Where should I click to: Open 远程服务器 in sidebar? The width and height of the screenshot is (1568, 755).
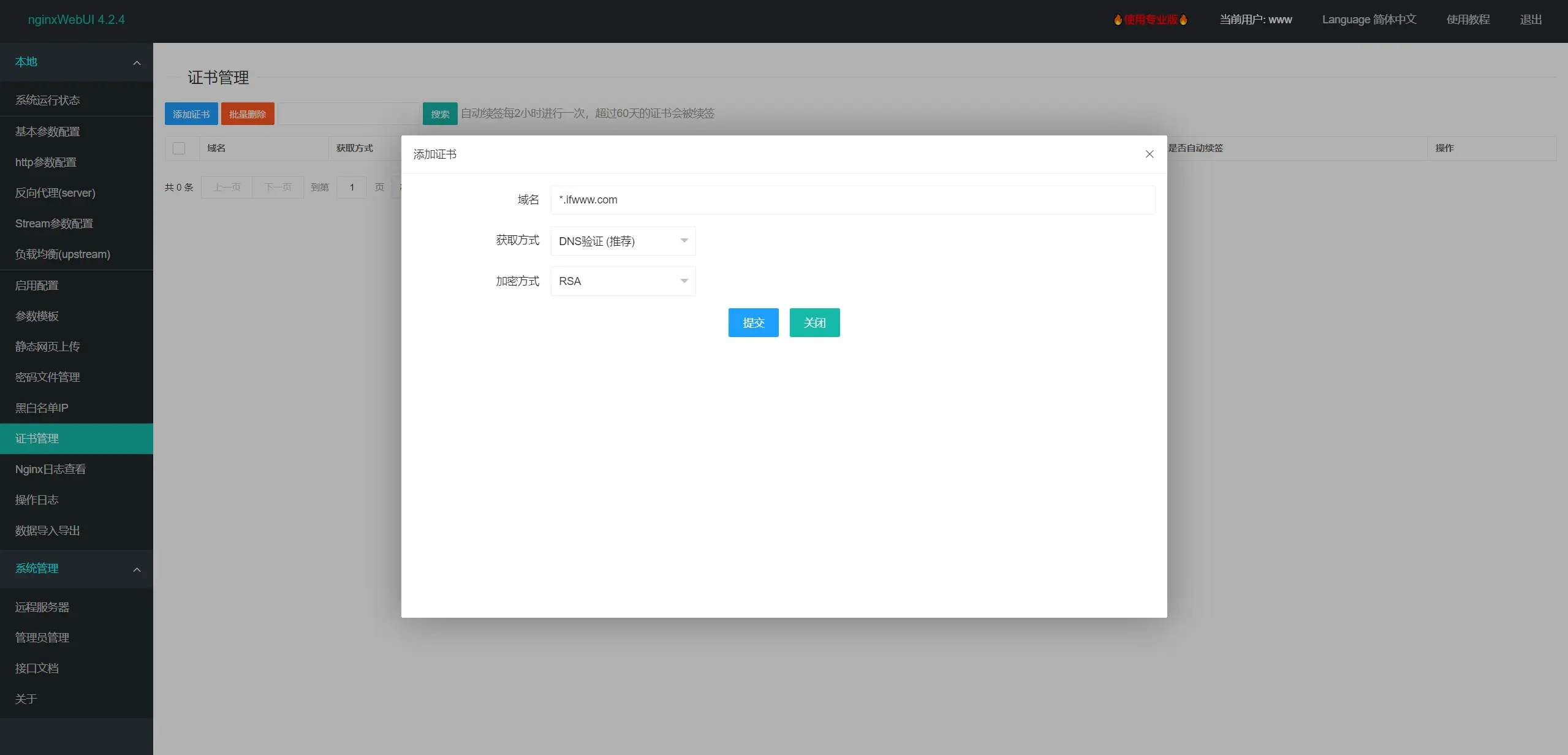point(42,607)
